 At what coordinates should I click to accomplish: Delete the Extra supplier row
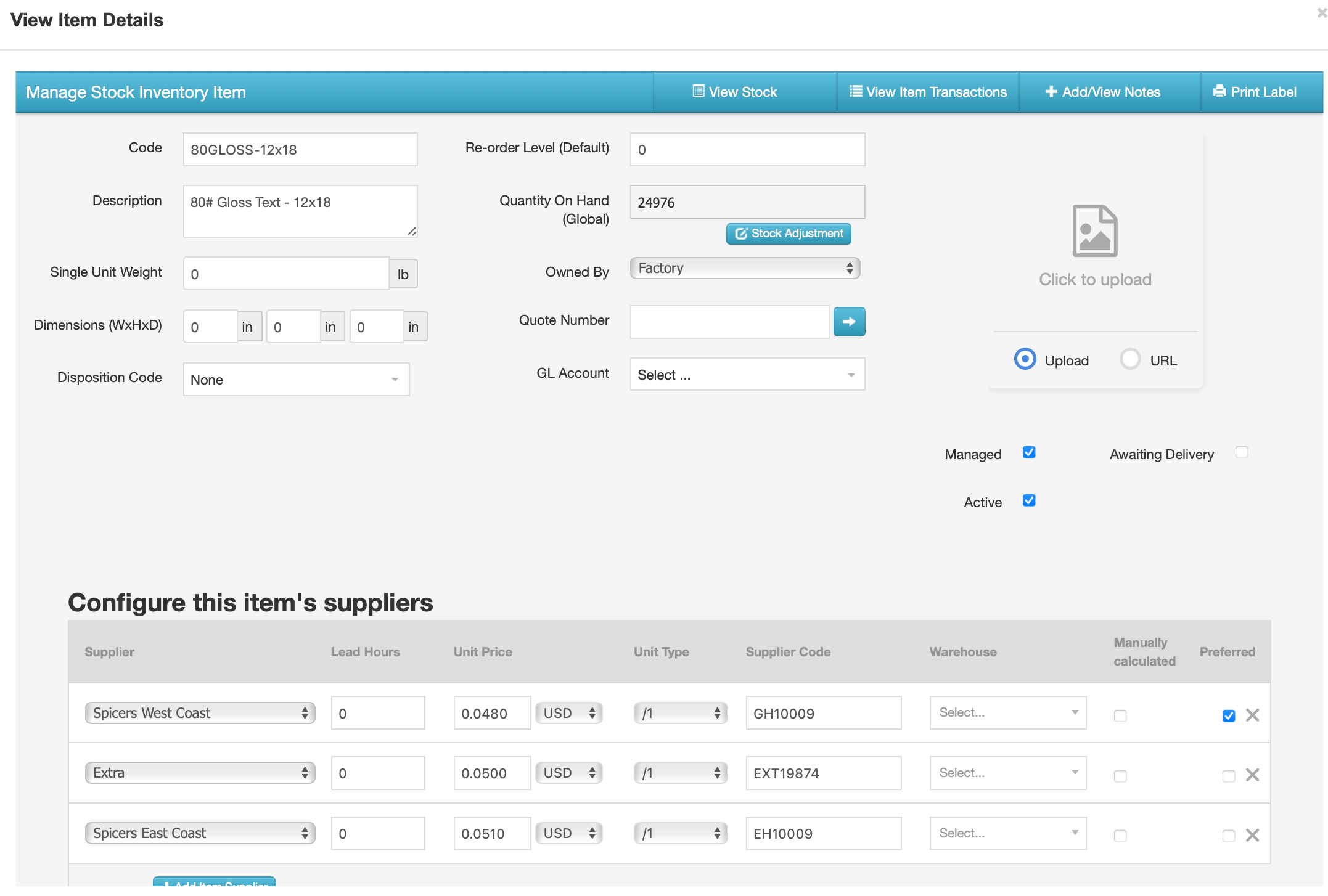tap(1252, 775)
